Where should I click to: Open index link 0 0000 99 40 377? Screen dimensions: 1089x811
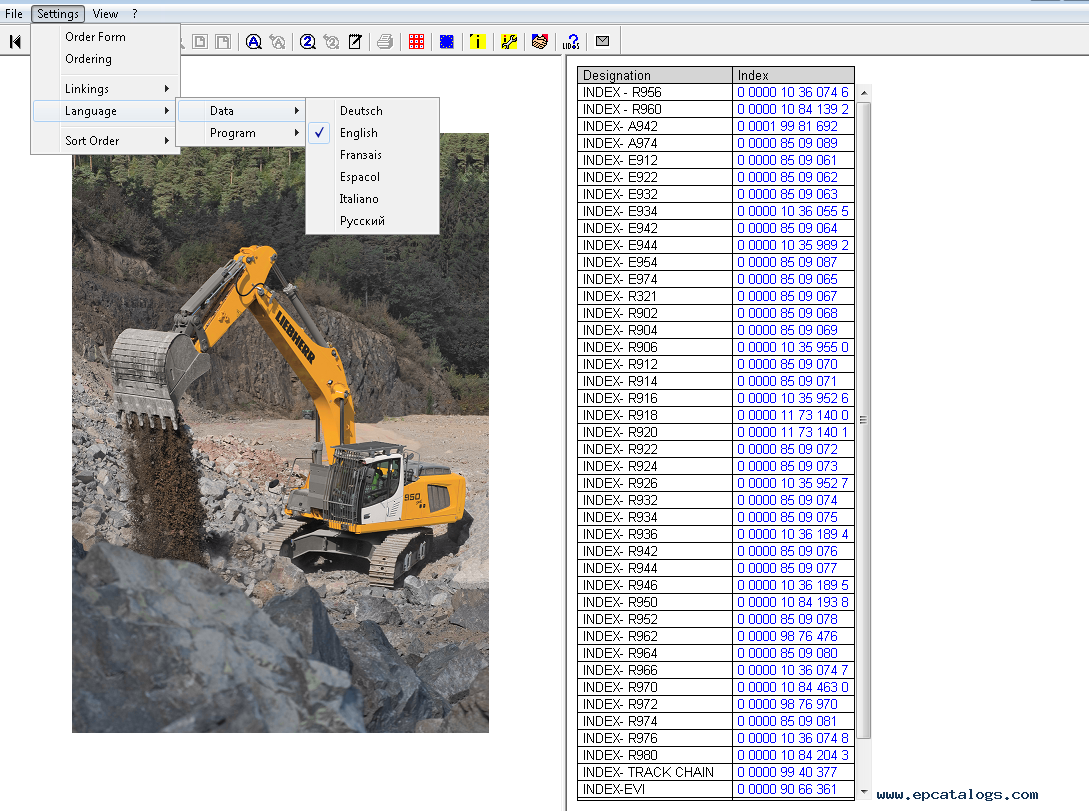tap(787, 772)
